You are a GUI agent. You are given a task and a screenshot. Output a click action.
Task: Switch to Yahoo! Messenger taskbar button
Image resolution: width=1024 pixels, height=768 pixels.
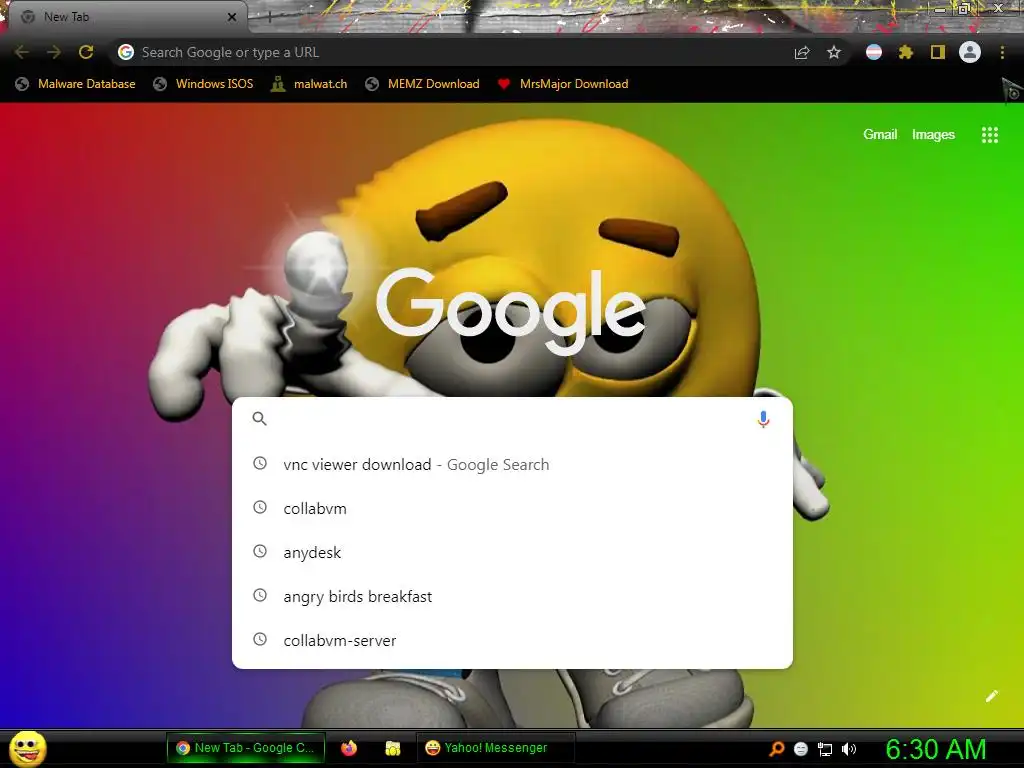click(495, 748)
